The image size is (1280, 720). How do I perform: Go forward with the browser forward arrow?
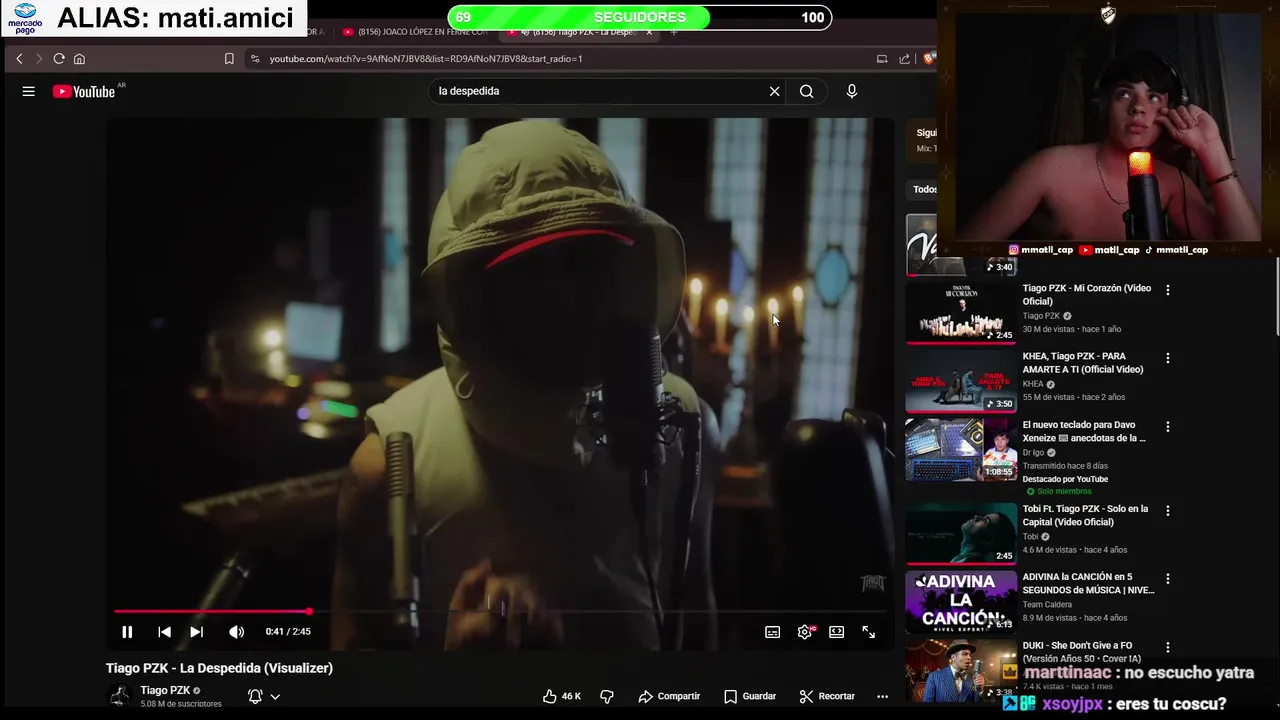point(39,59)
